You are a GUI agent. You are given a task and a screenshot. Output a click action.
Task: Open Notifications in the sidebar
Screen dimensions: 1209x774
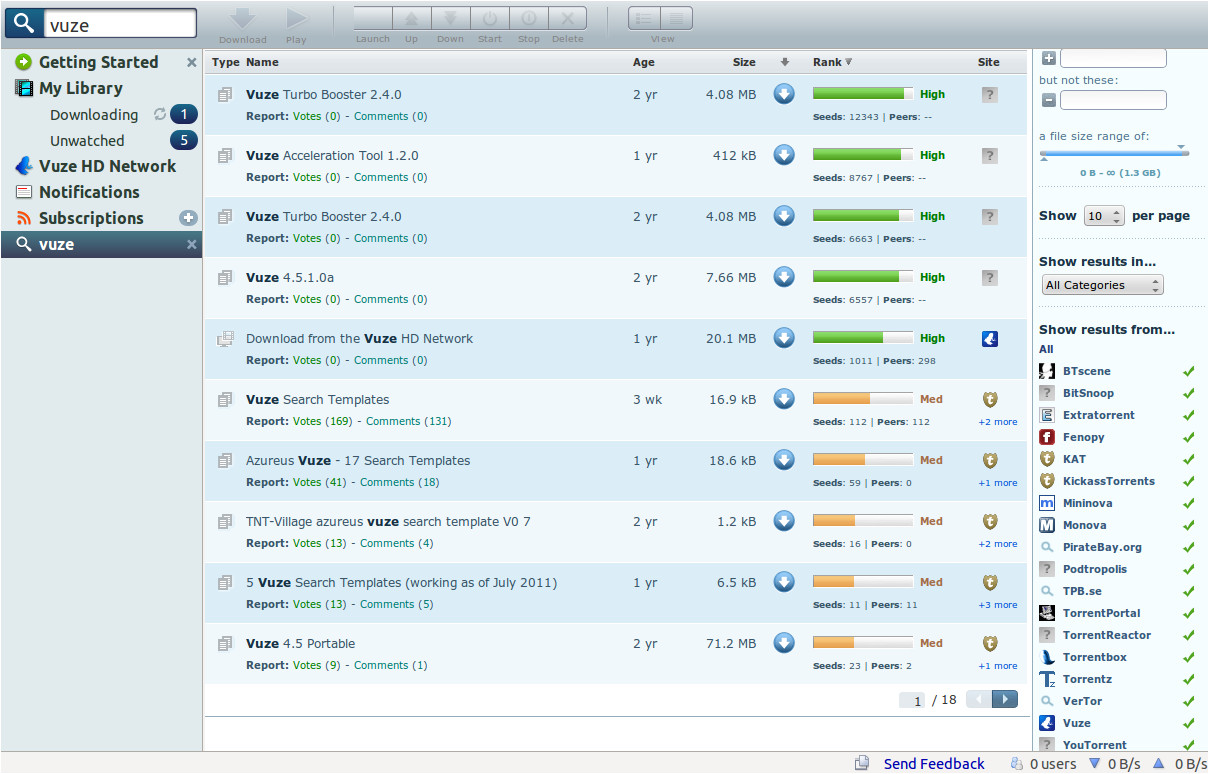click(89, 192)
